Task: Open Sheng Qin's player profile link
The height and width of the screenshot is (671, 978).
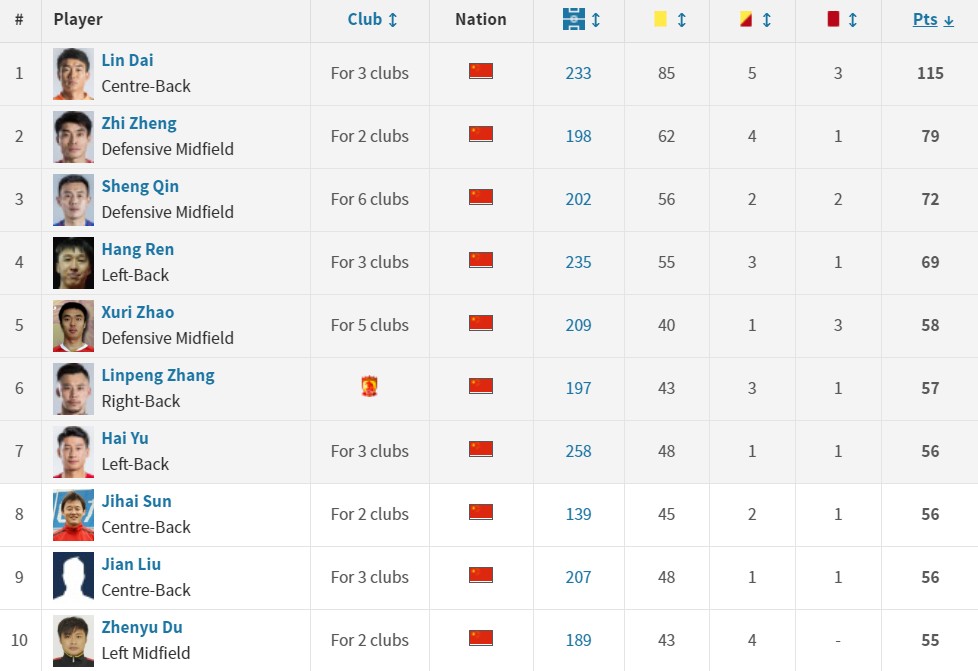Action: (140, 186)
